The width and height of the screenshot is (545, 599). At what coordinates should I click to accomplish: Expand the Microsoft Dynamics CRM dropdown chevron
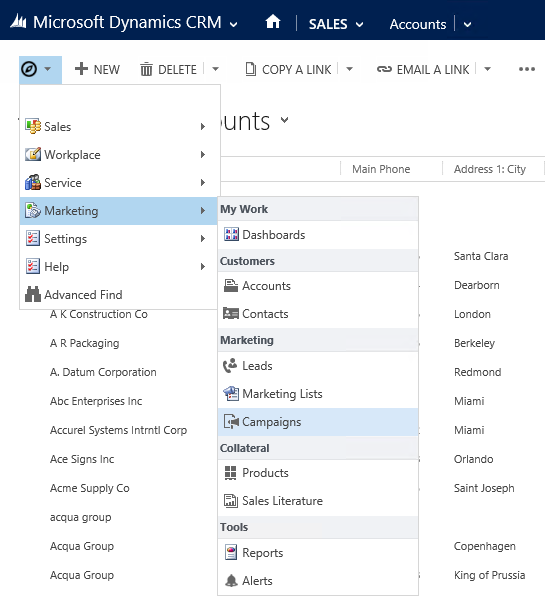(x=233, y=25)
